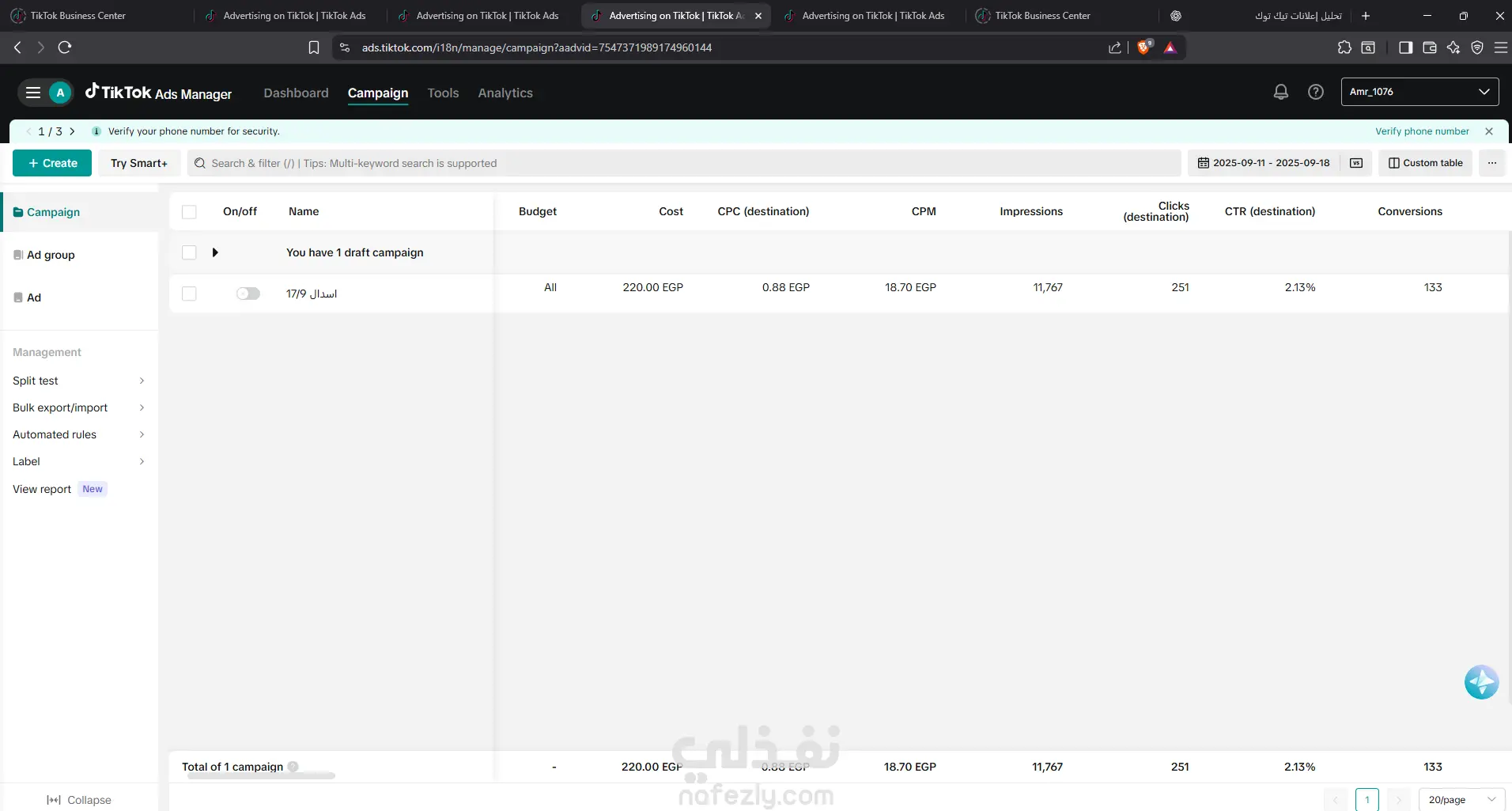
Task: Dismiss the verify phone number banner
Action: click(1489, 131)
